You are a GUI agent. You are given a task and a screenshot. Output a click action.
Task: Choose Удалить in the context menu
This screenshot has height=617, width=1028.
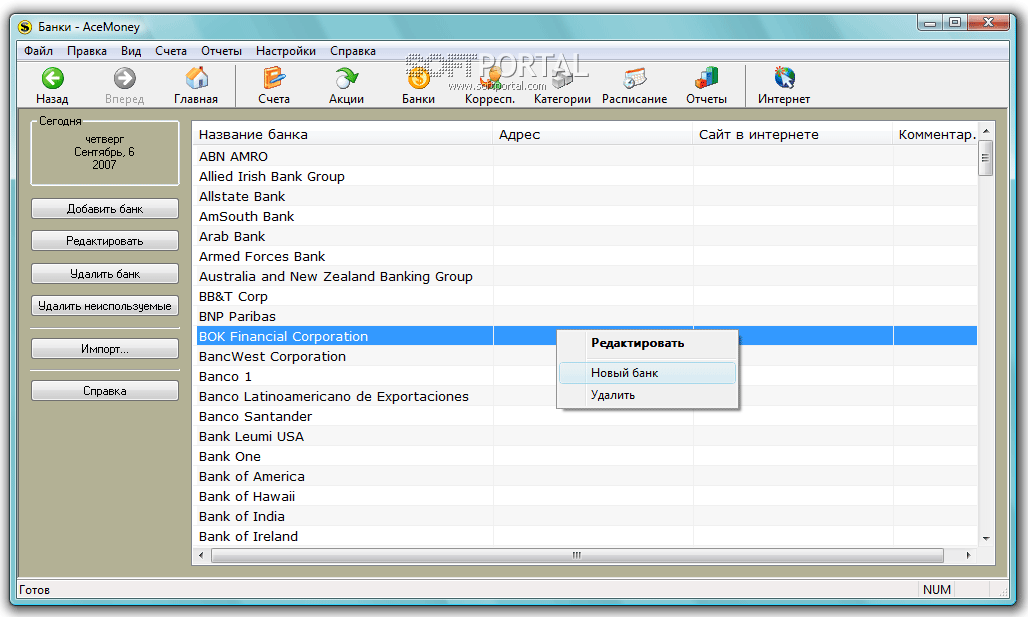(648, 395)
